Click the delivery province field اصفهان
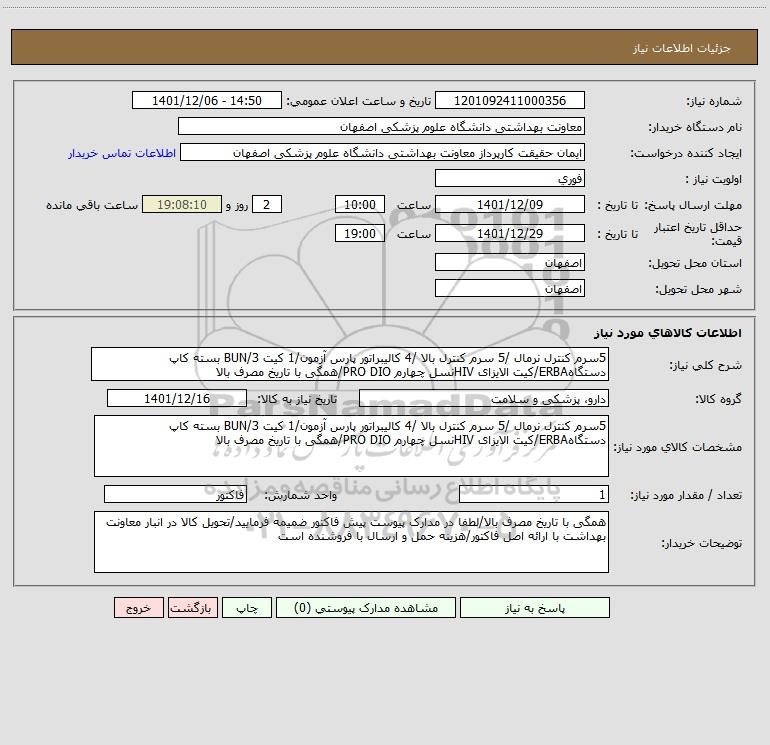This screenshot has height=745, width=770. point(510,262)
